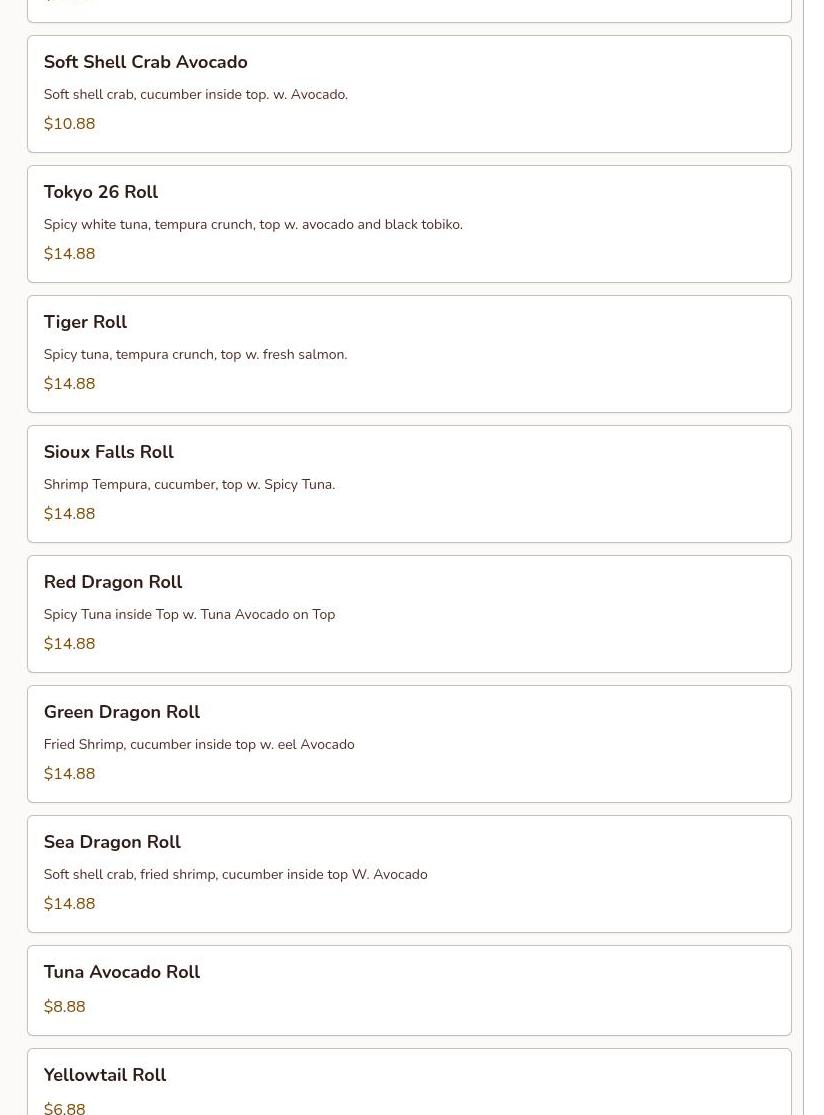Image resolution: width=824 pixels, height=1115 pixels.
Task: Click the Tokyo 26 Roll description text
Action: coord(253,224)
